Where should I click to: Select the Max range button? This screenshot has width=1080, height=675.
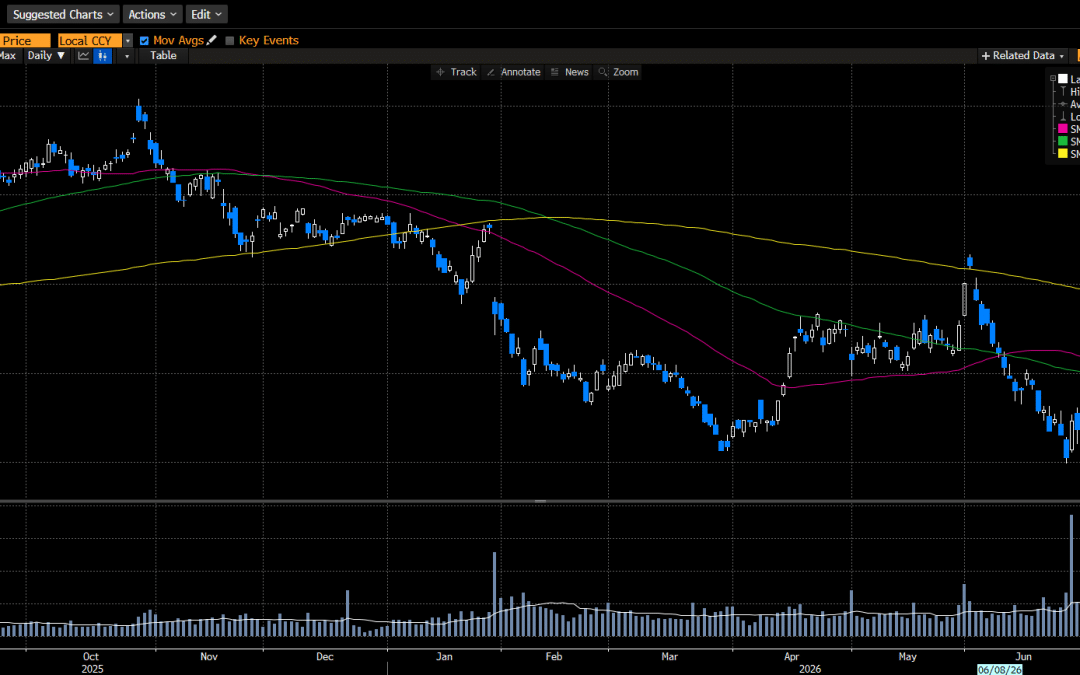click(x=8, y=56)
